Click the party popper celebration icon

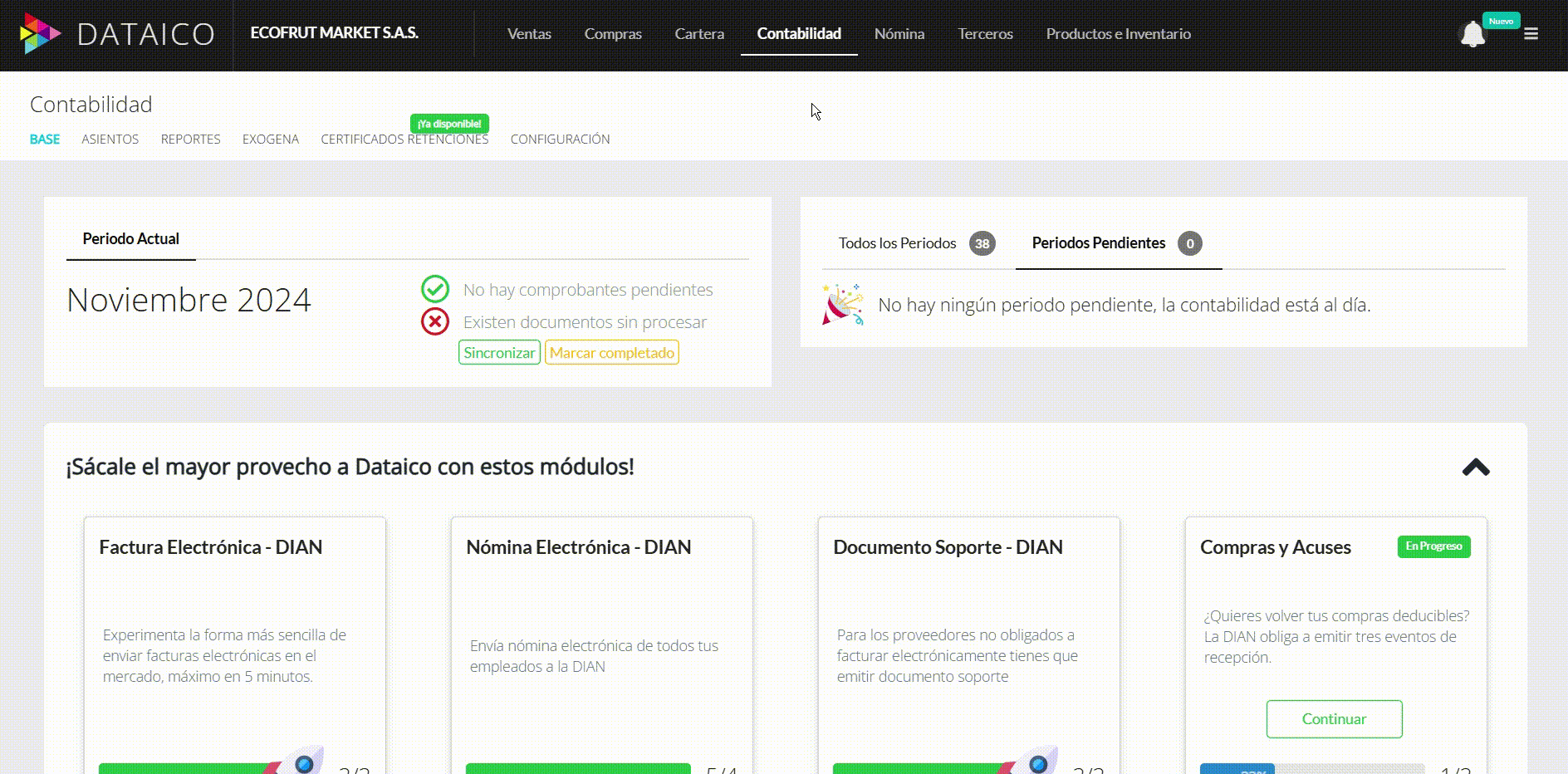[842, 305]
